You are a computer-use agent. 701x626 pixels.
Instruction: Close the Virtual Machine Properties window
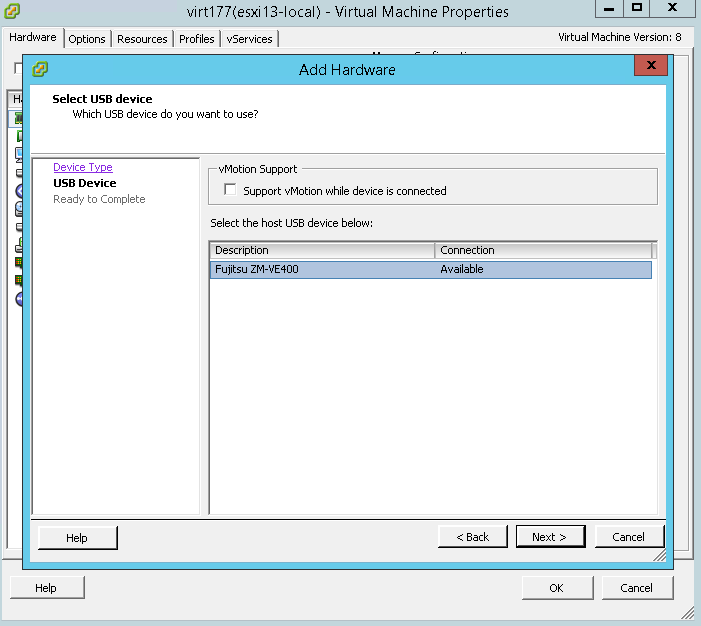click(672, 8)
